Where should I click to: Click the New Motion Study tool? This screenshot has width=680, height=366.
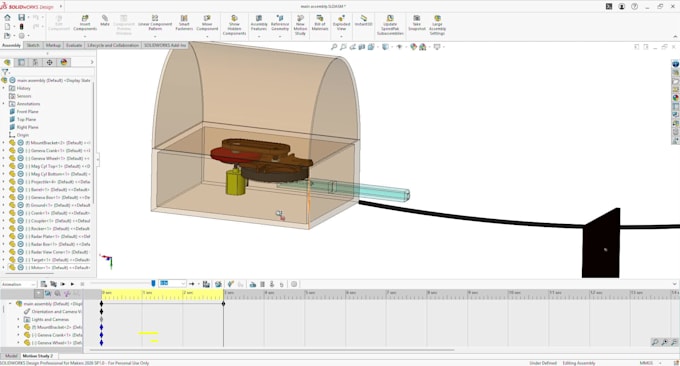pyautogui.click(x=300, y=25)
